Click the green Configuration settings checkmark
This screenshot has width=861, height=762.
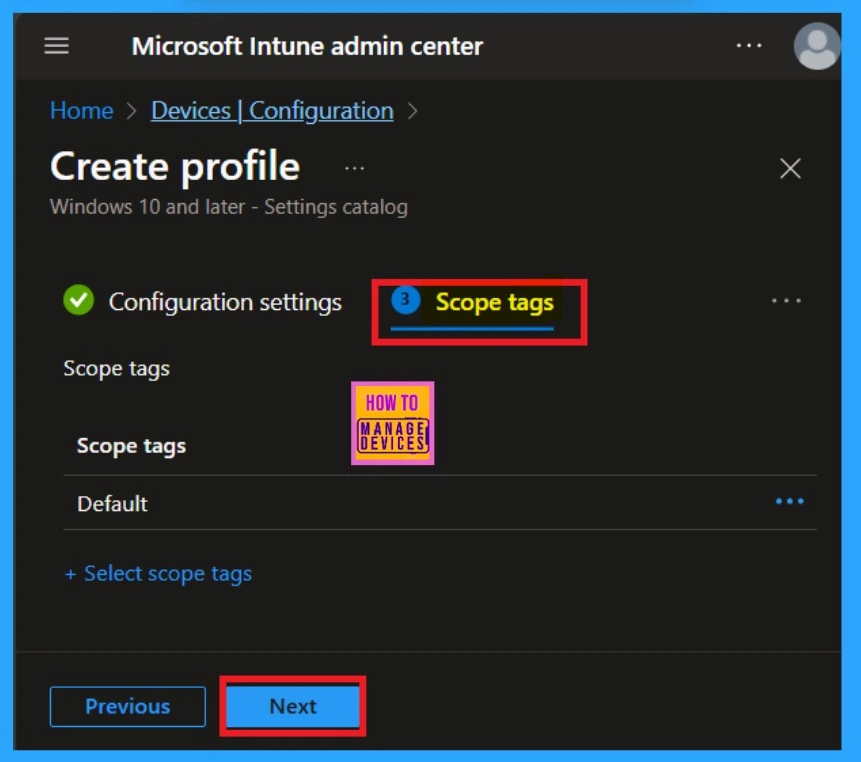tap(79, 300)
